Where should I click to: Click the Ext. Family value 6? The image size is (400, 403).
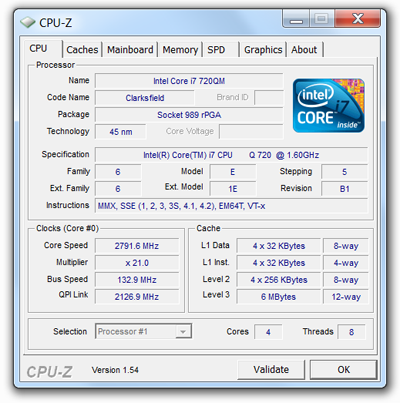(118, 189)
